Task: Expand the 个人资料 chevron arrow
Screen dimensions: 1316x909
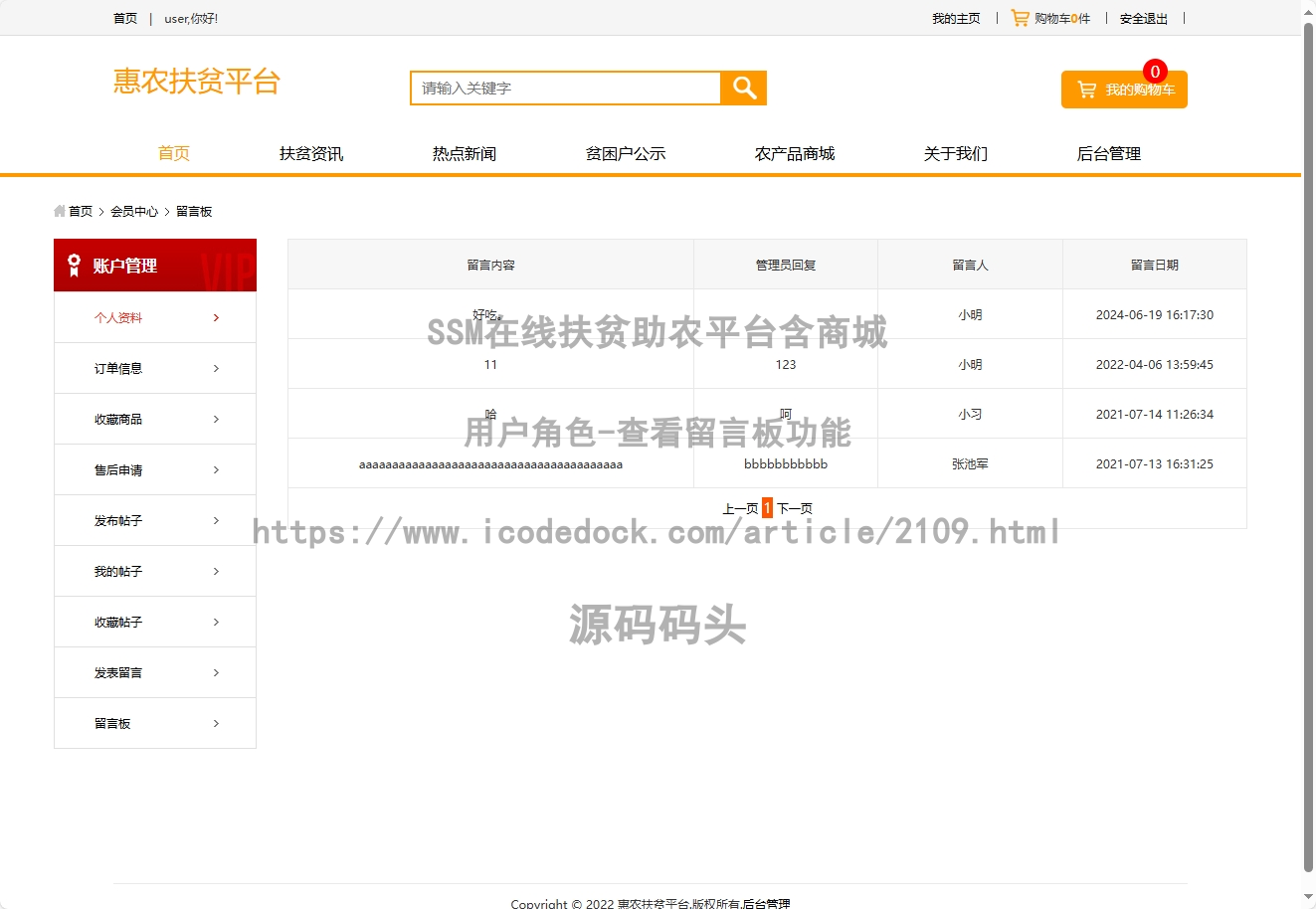Action: coord(216,317)
